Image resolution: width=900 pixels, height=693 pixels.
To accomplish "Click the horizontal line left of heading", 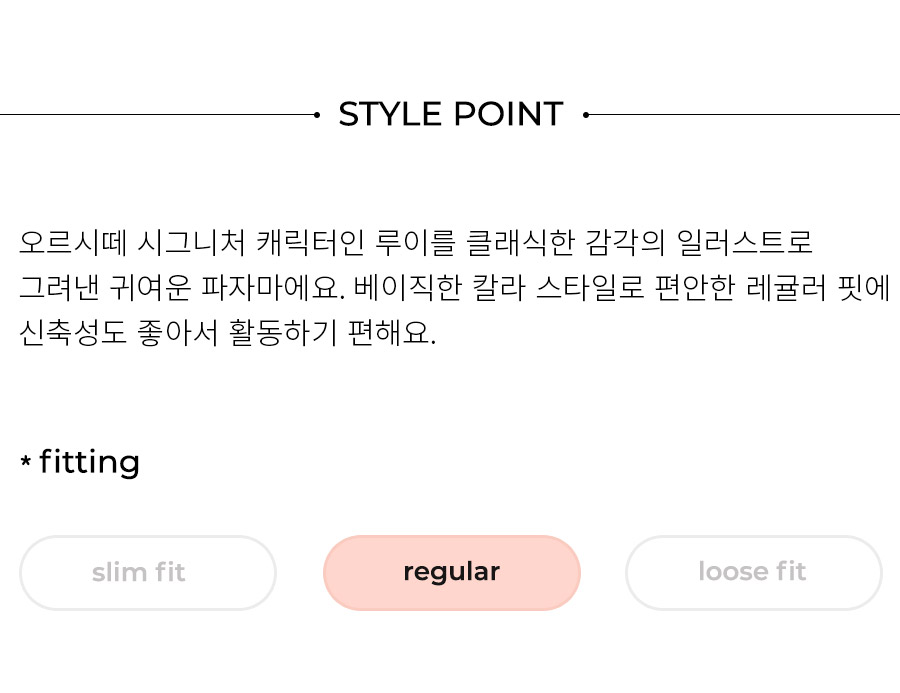I will coord(157,115).
